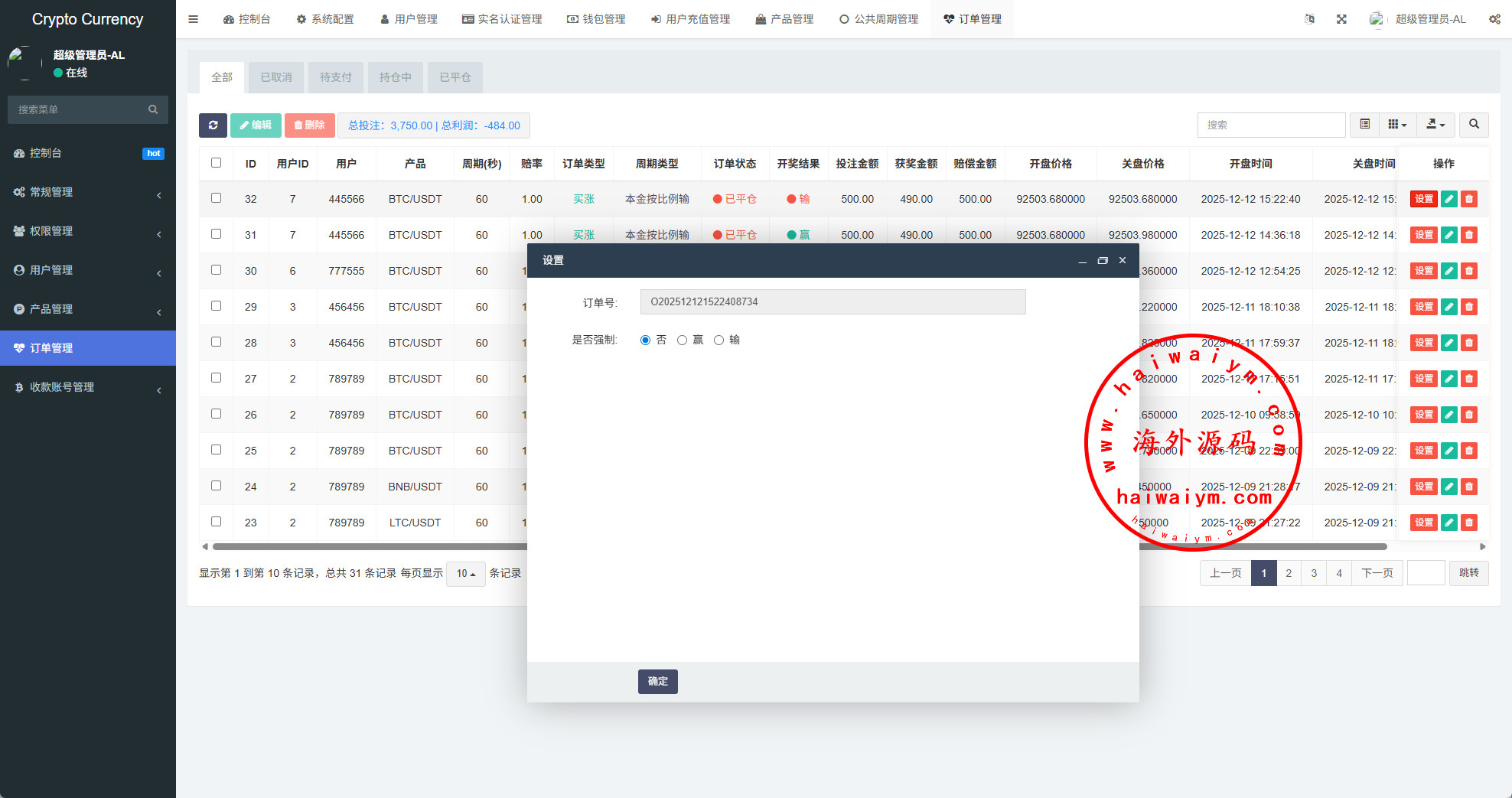Check the checkbox for order row 29
Screen dimensions: 1512x798
[x=217, y=306]
